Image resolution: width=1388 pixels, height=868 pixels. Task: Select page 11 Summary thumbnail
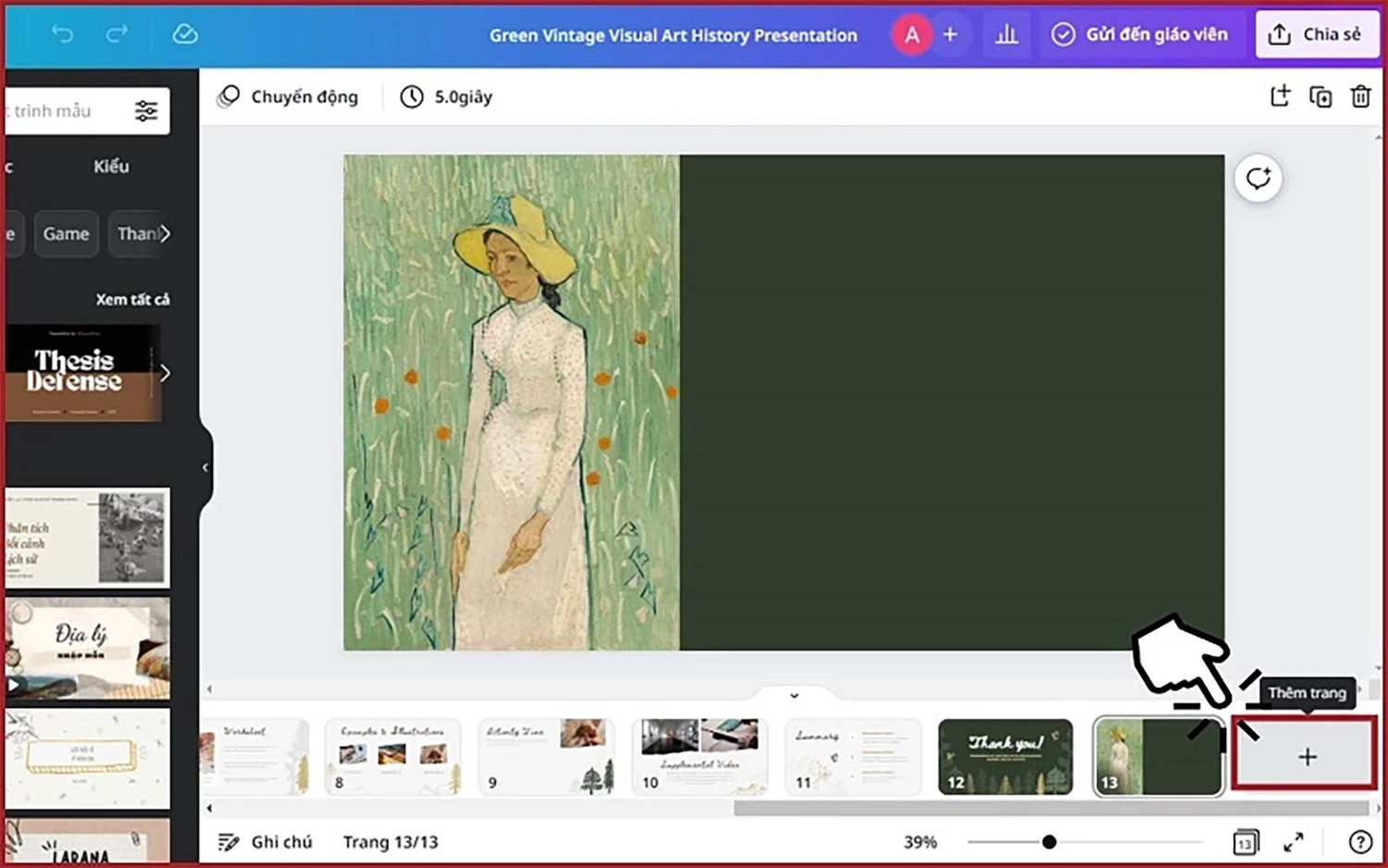[x=853, y=757]
